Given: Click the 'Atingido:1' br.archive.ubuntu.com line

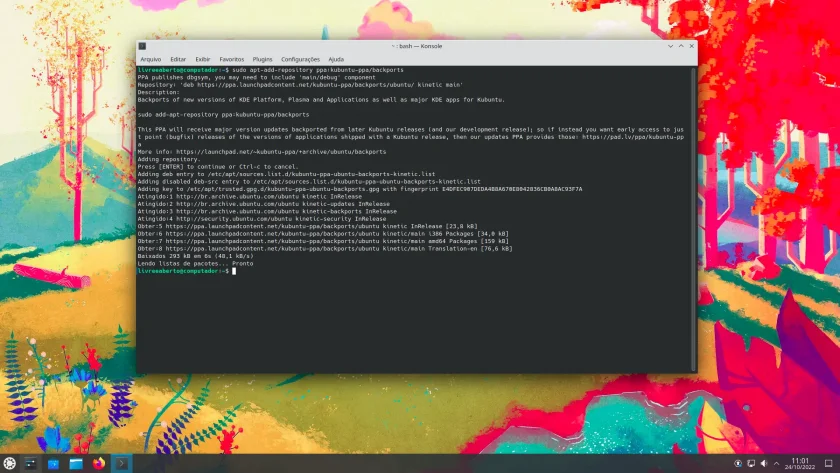Looking at the screenshot, I should 250,197.
